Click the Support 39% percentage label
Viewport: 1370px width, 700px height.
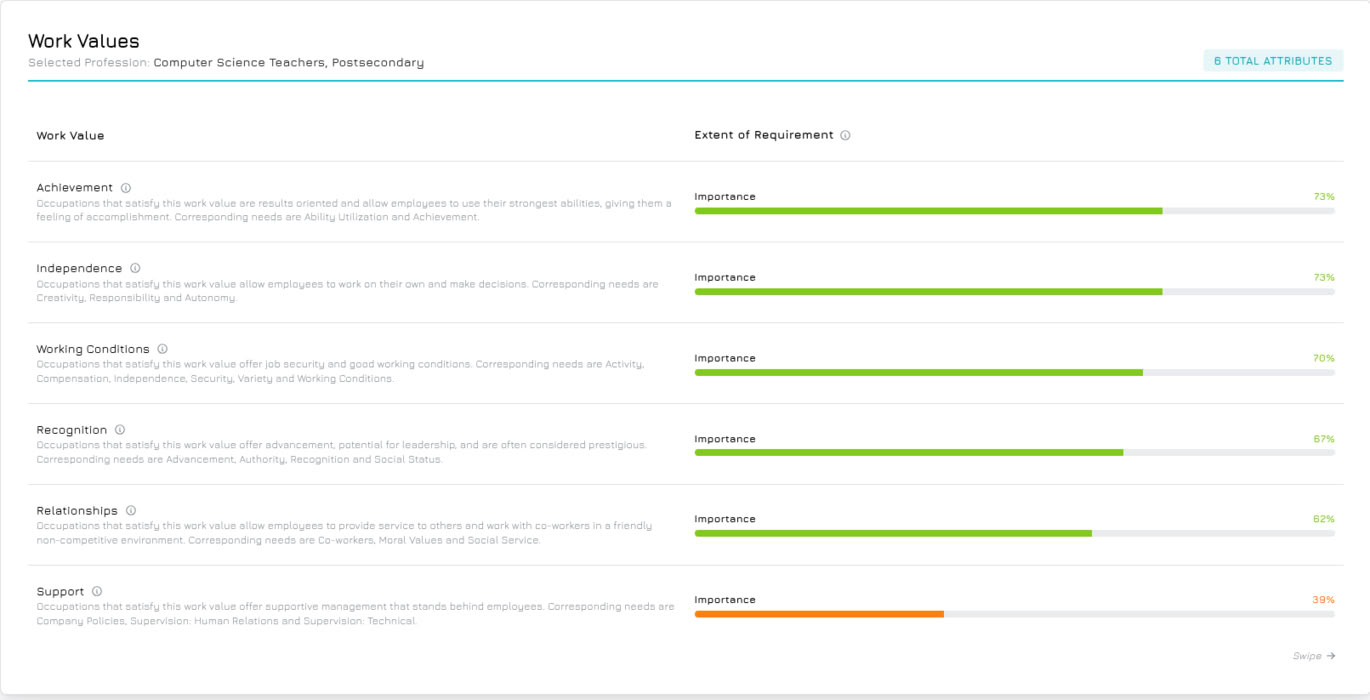point(1323,600)
